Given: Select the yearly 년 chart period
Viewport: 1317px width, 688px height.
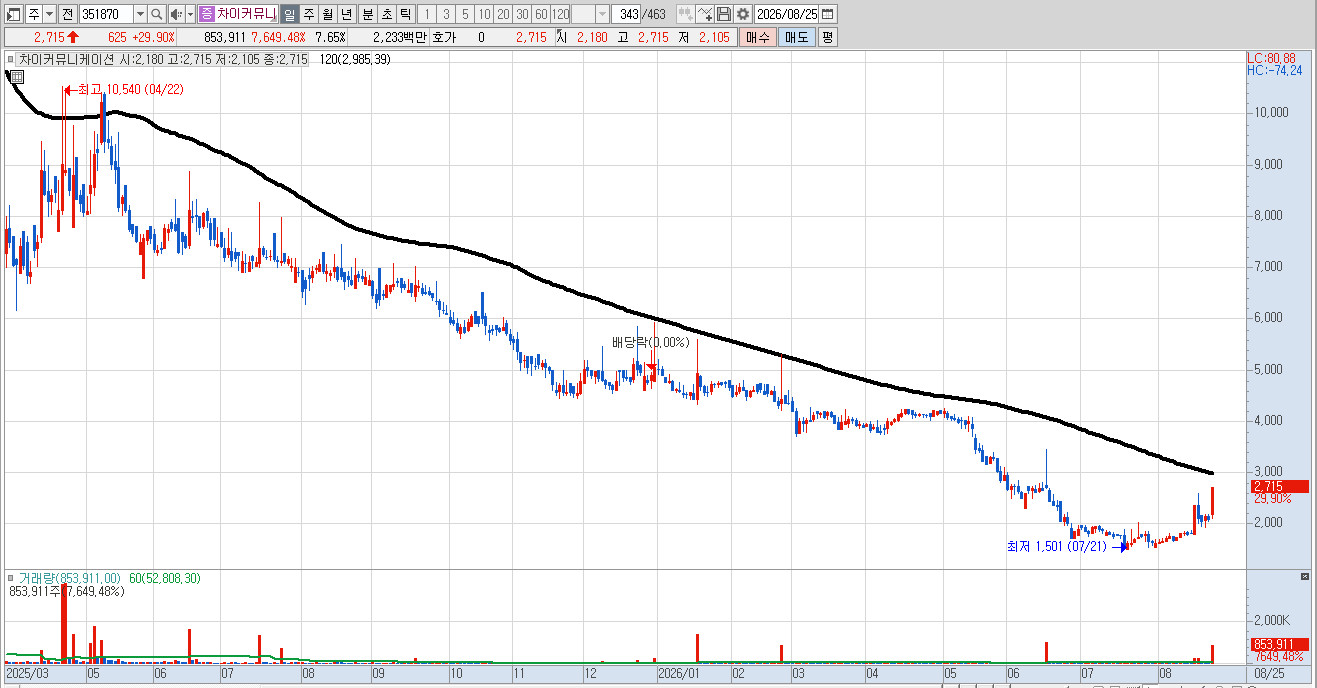Looking at the screenshot, I should point(346,14).
